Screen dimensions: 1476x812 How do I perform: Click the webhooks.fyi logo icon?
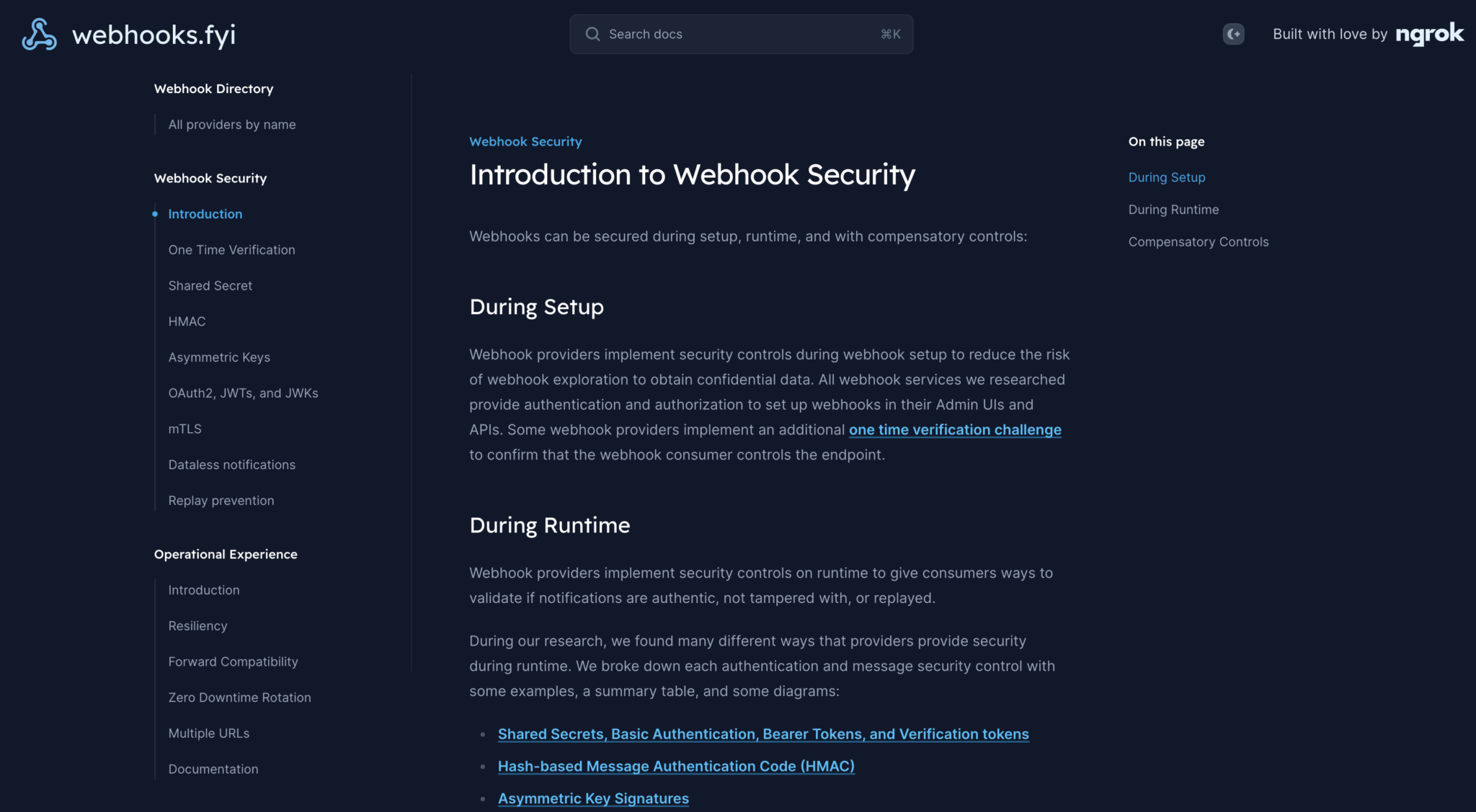(40, 34)
